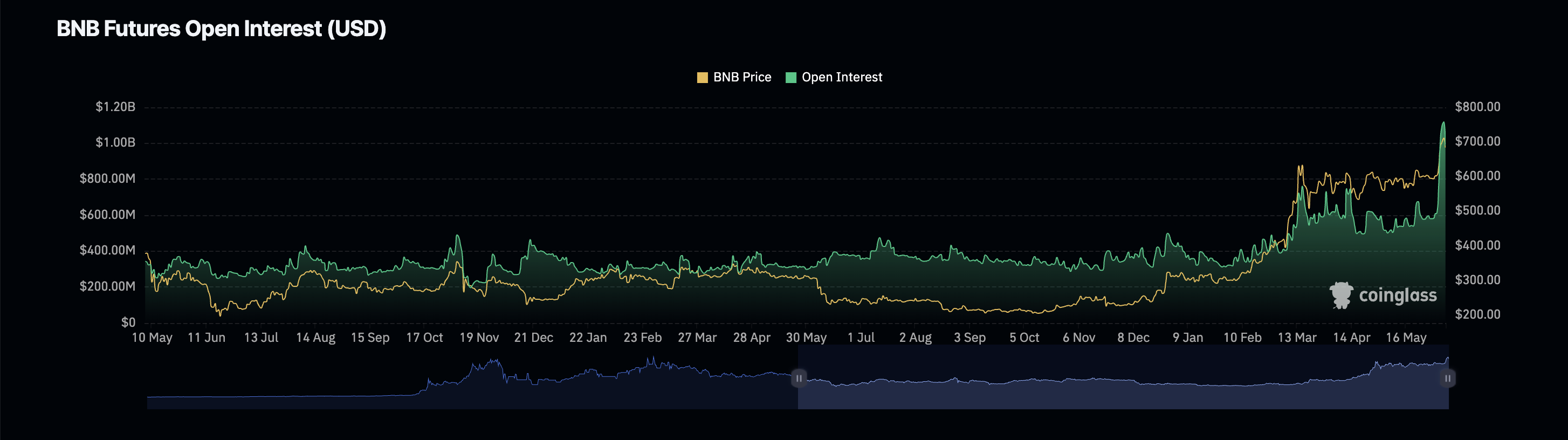The image size is (1568, 440).
Task: Click the "22 Jan" date label
Action: click(x=588, y=338)
